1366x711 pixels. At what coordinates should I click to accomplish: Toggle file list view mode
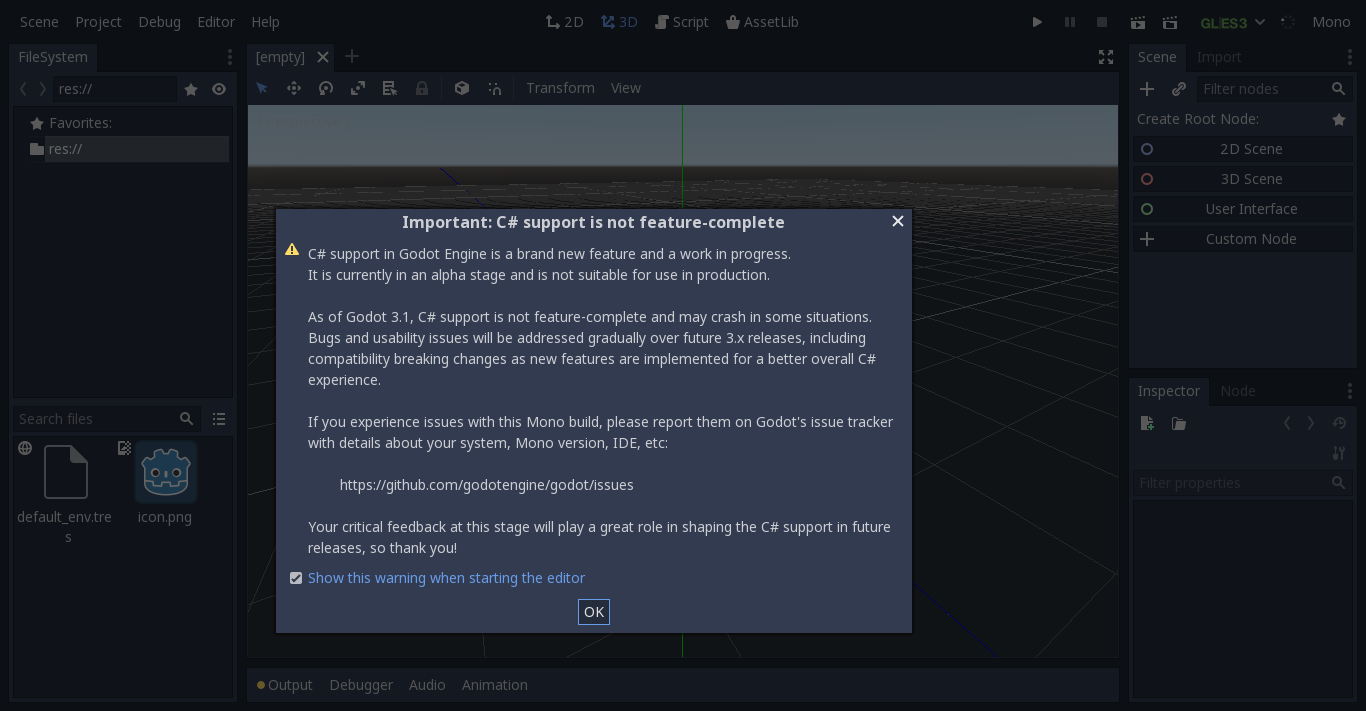point(219,419)
